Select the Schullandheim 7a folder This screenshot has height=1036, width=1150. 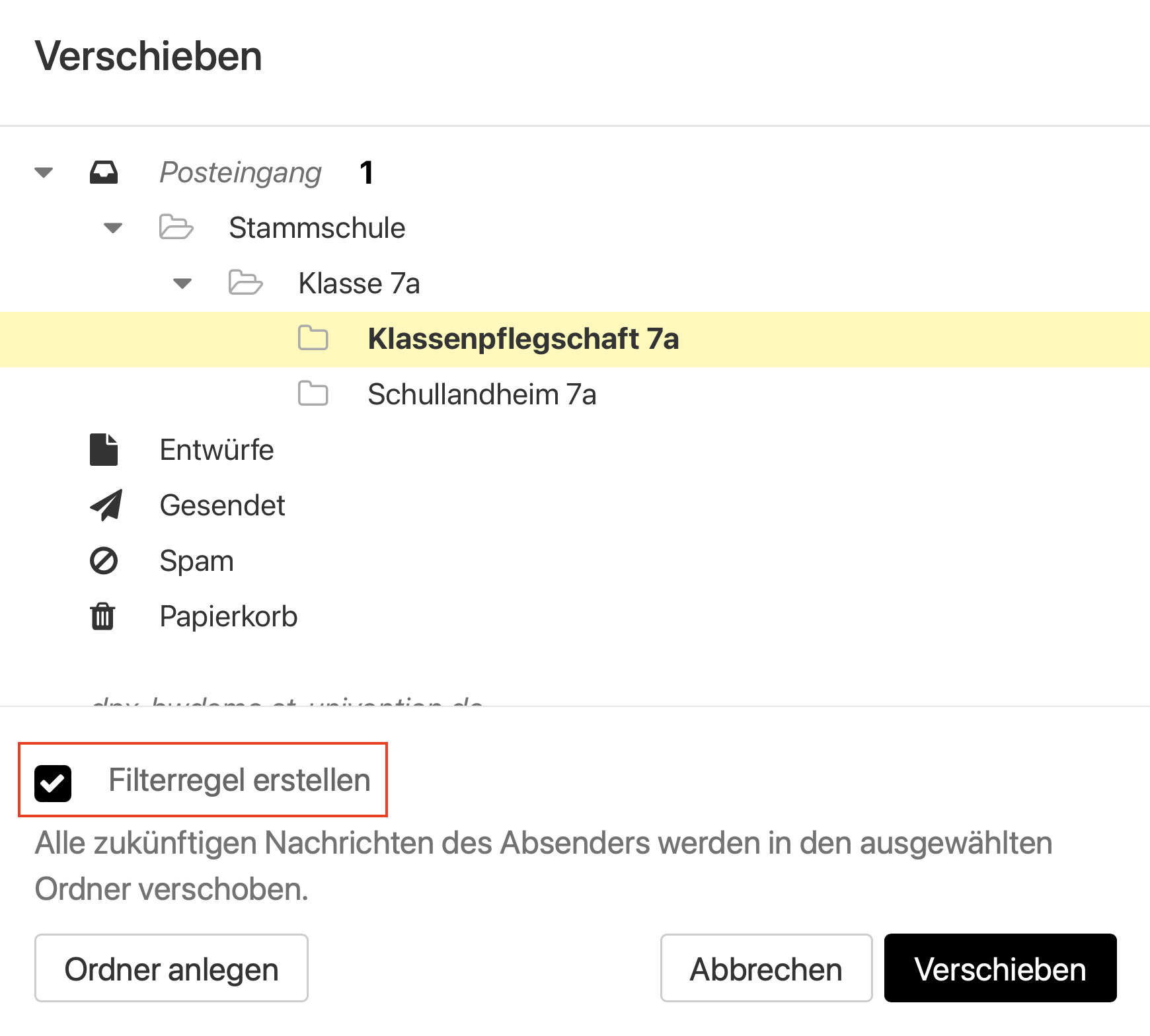click(482, 394)
